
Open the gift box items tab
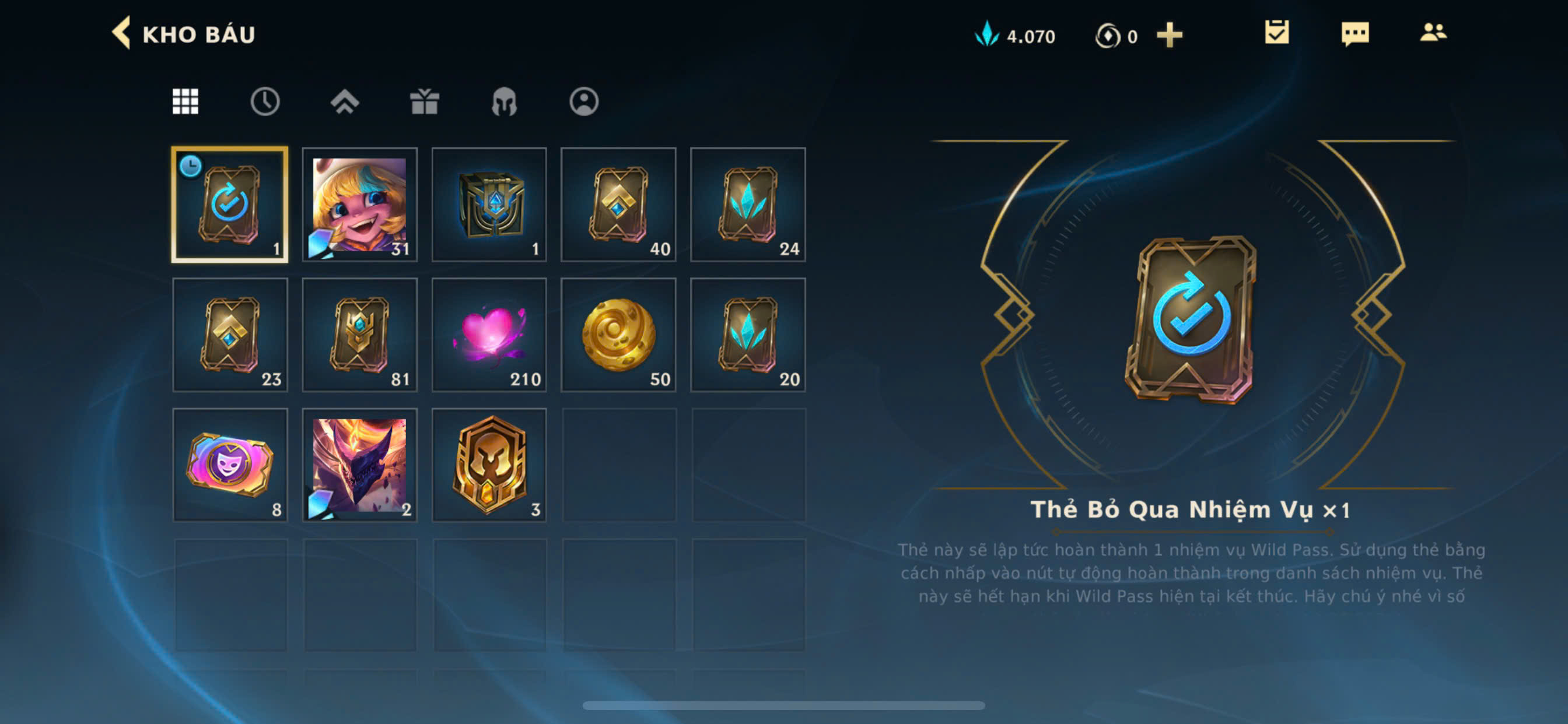click(x=424, y=101)
